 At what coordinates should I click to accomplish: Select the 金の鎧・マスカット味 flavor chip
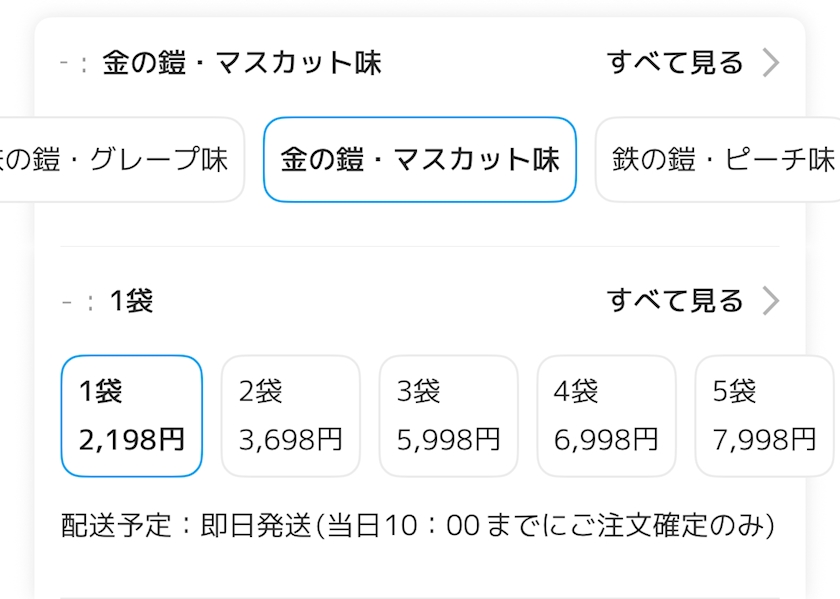click(x=419, y=160)
